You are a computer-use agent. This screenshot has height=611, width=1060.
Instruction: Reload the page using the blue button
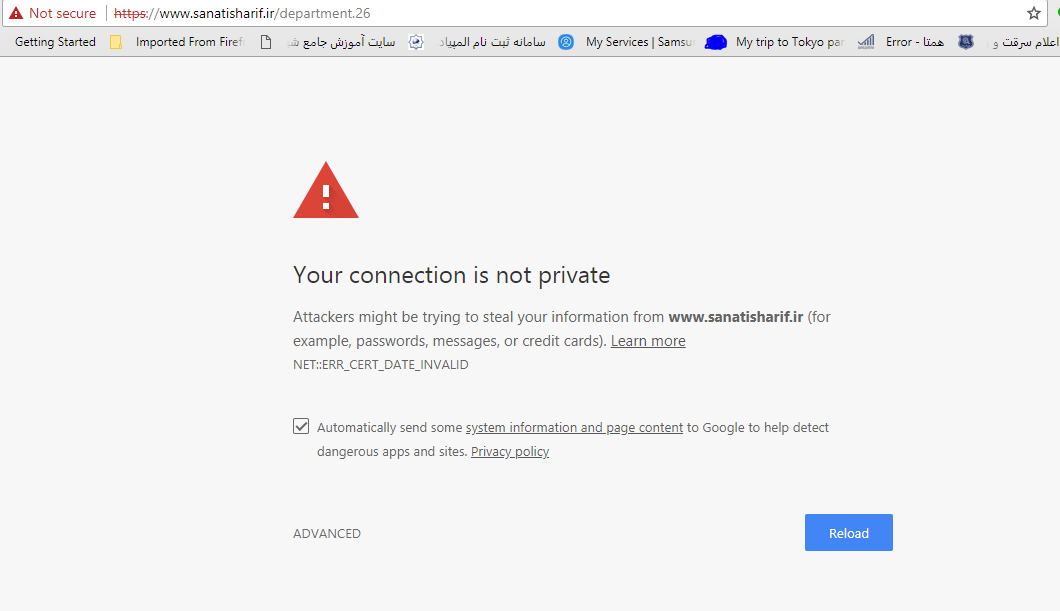click(848, 533)
